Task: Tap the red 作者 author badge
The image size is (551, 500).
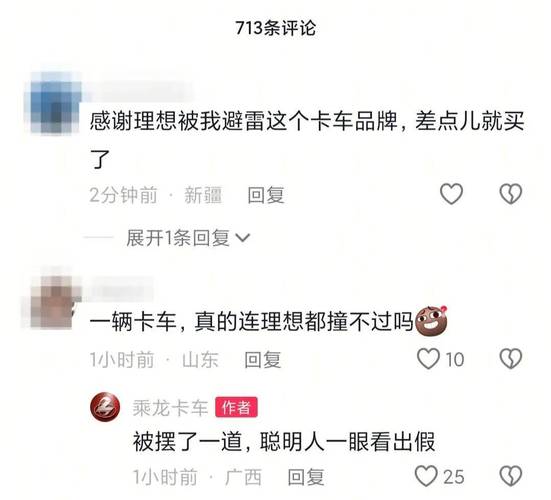Action: (x=236, y=408)
